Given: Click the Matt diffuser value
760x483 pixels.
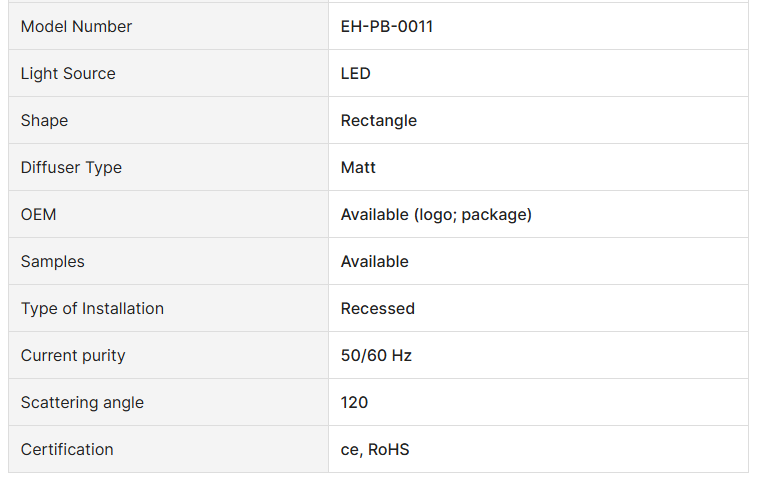Looking at the screenshot, I should tap(358, 168).
